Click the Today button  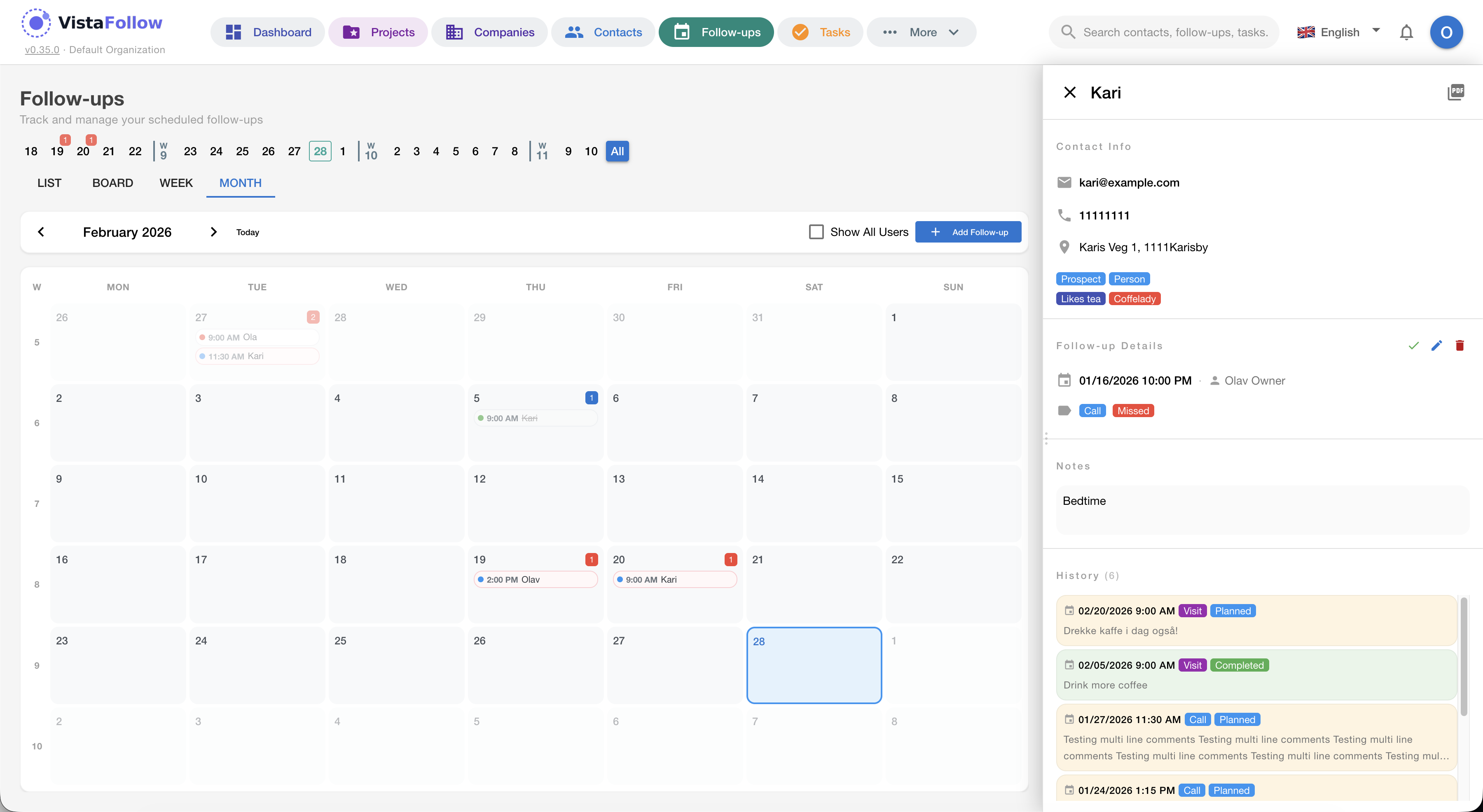[x=248, y=232]
